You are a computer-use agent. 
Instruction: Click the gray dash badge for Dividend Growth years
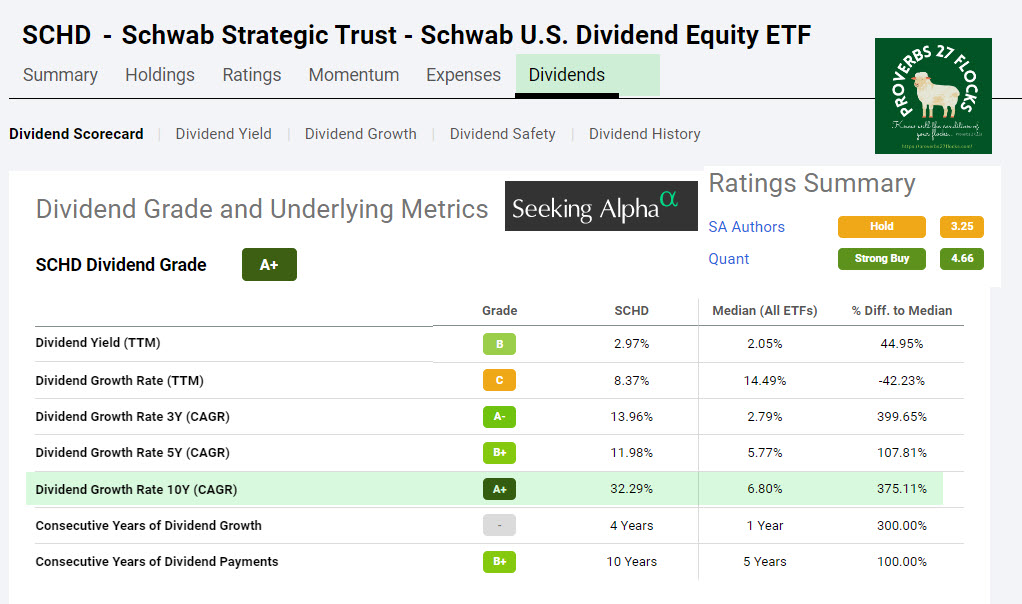point(499,526)
